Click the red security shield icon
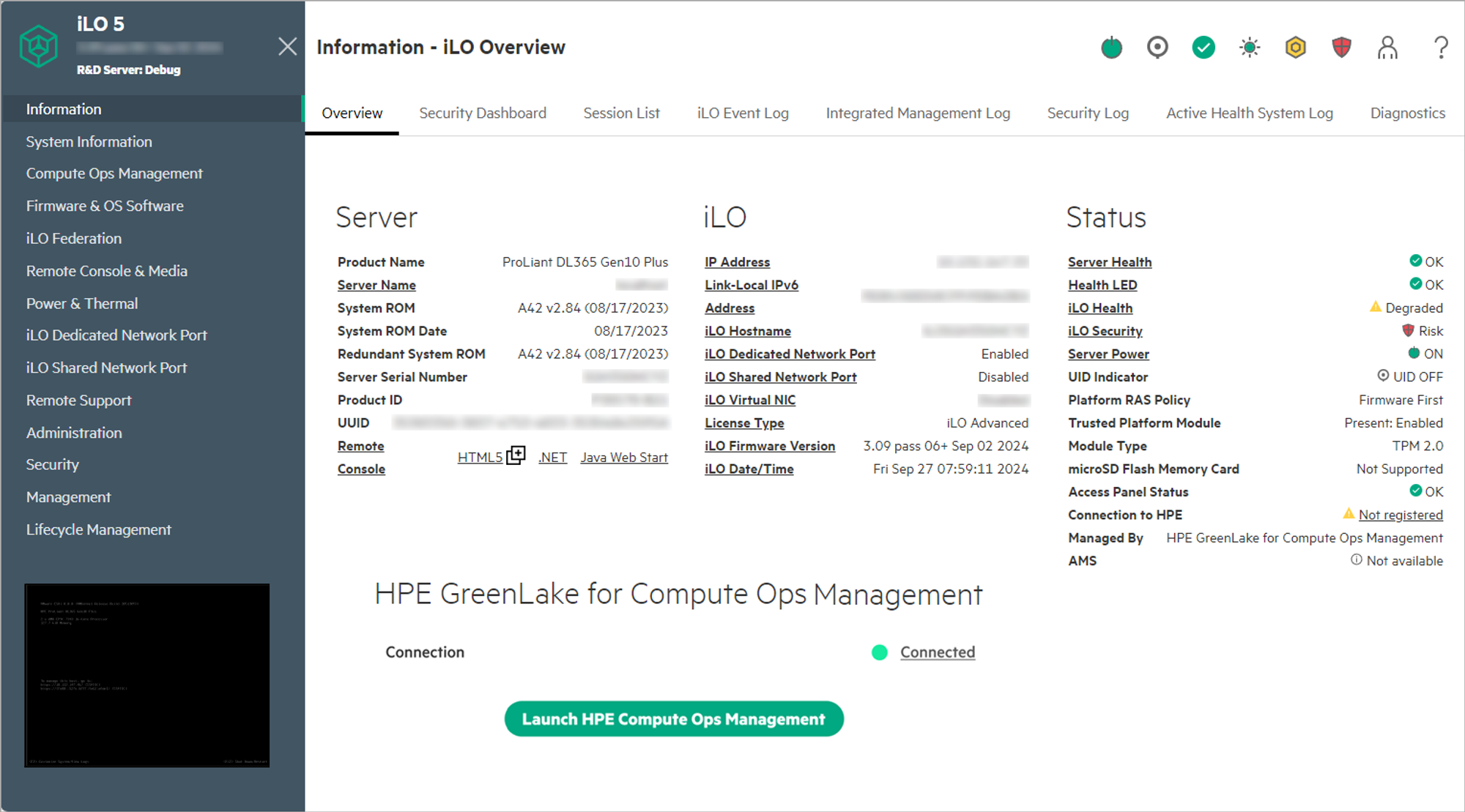This screenshot has height=812, width=1465. (1341, 48)
